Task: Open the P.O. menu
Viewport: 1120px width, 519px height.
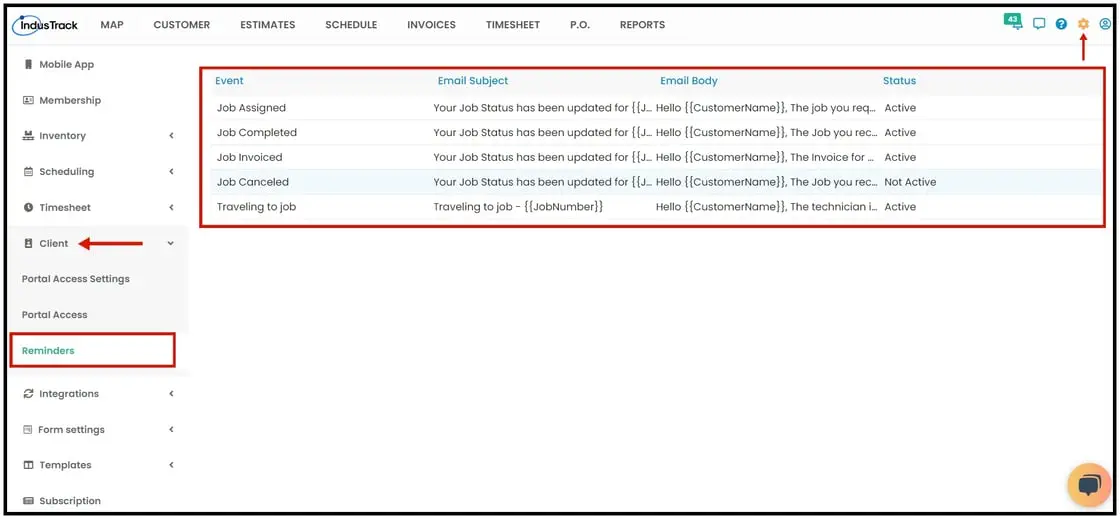Action: tap(580, 24)
